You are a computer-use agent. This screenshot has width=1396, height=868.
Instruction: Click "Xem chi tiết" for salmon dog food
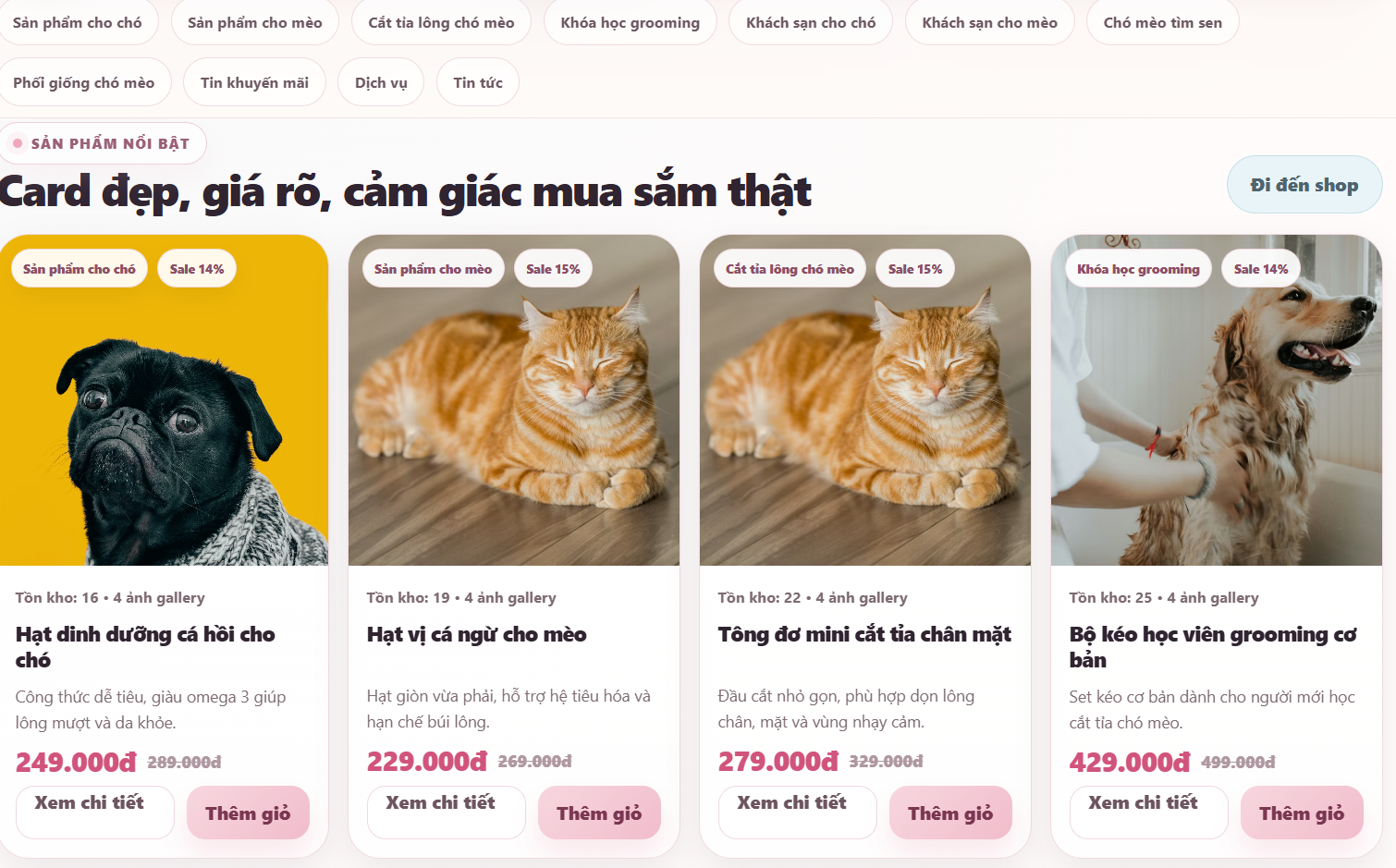[94, 812]
